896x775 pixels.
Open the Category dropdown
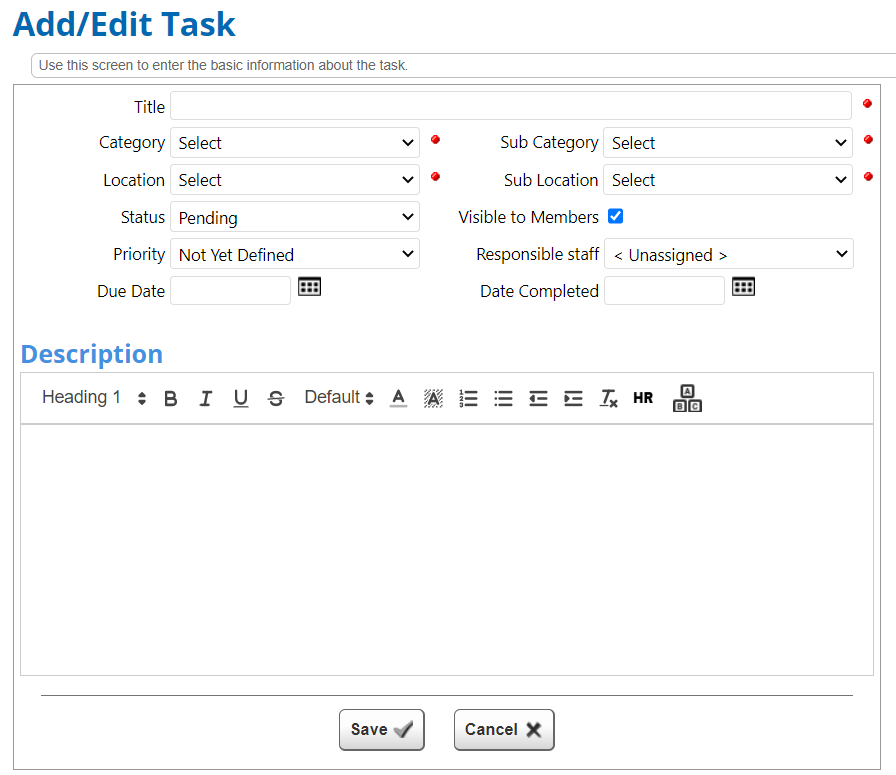point(295,142)
